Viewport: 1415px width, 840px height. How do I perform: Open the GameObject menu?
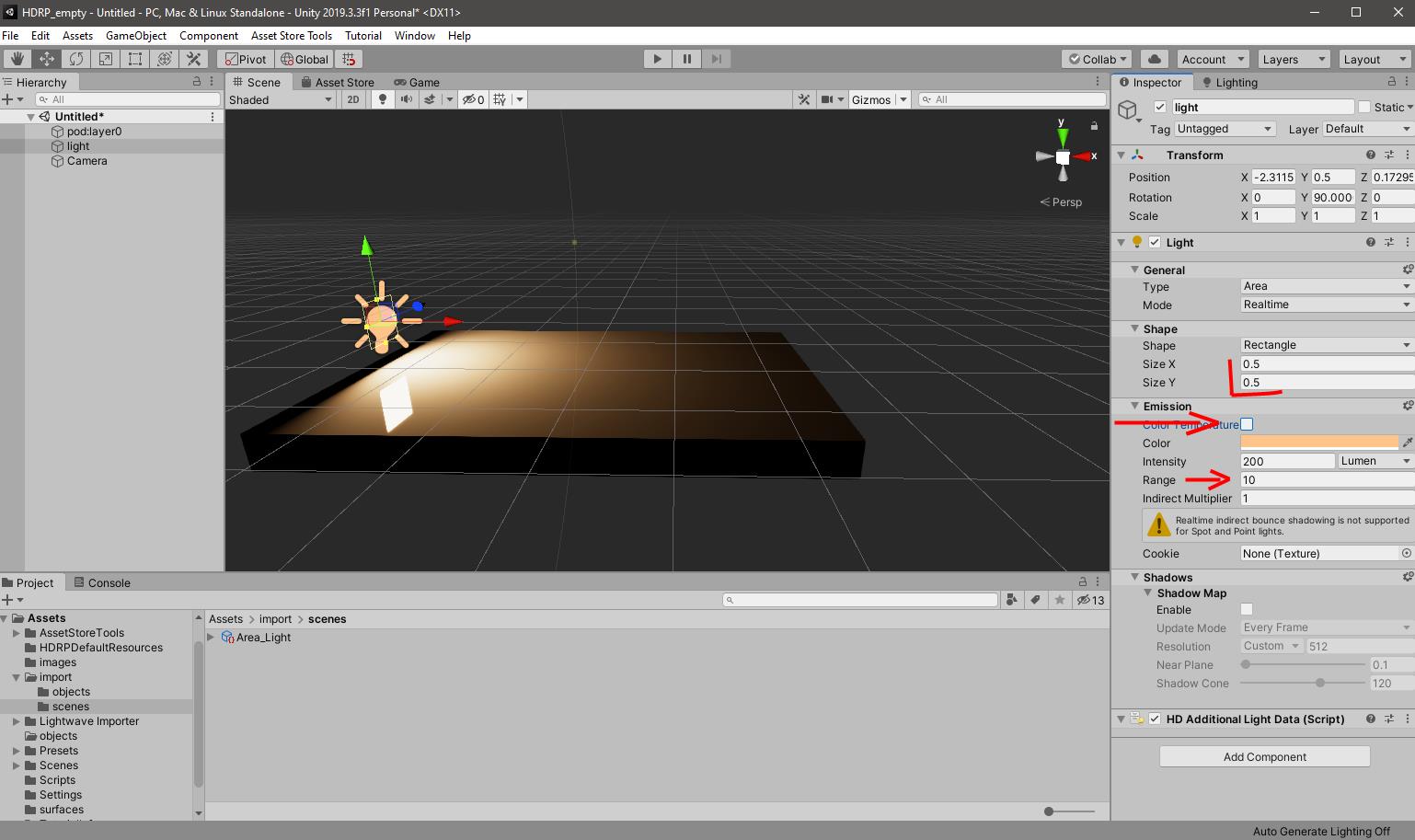(x=136, y=35)
